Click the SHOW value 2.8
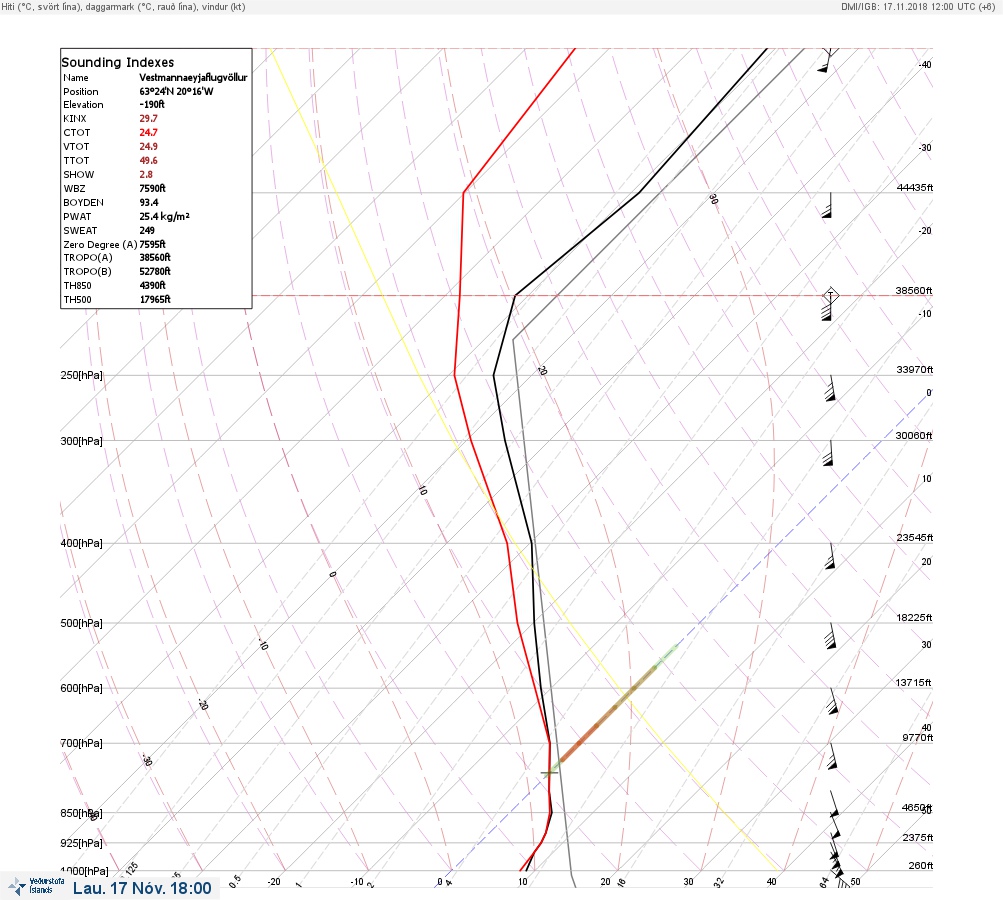This screenshot has height=900, width=1003. tap(146, 175)
